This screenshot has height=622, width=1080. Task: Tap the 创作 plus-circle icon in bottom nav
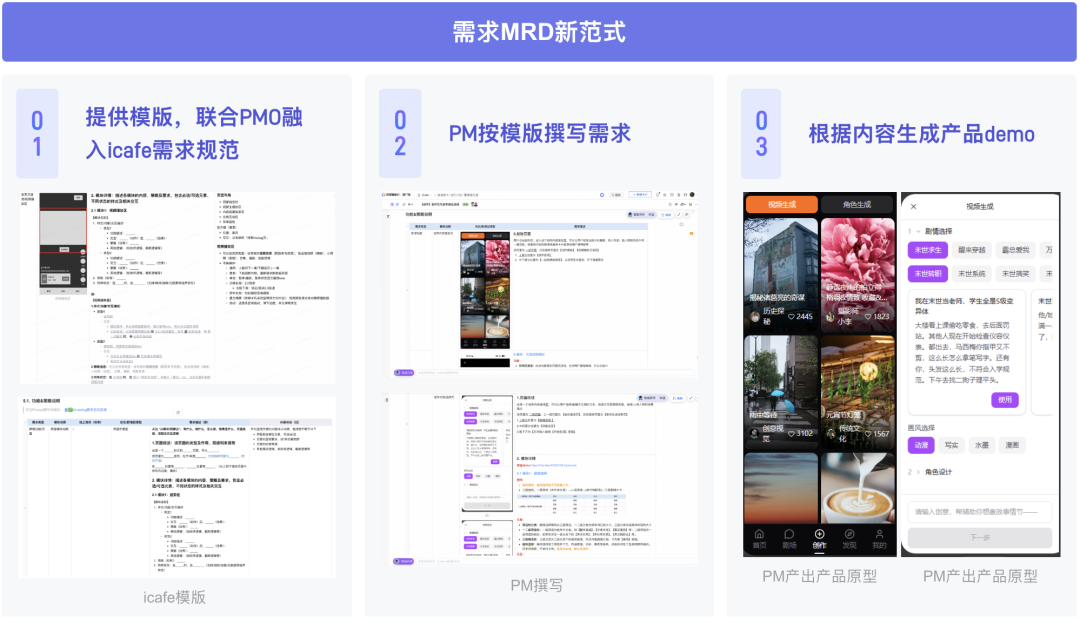click(819, 535)
